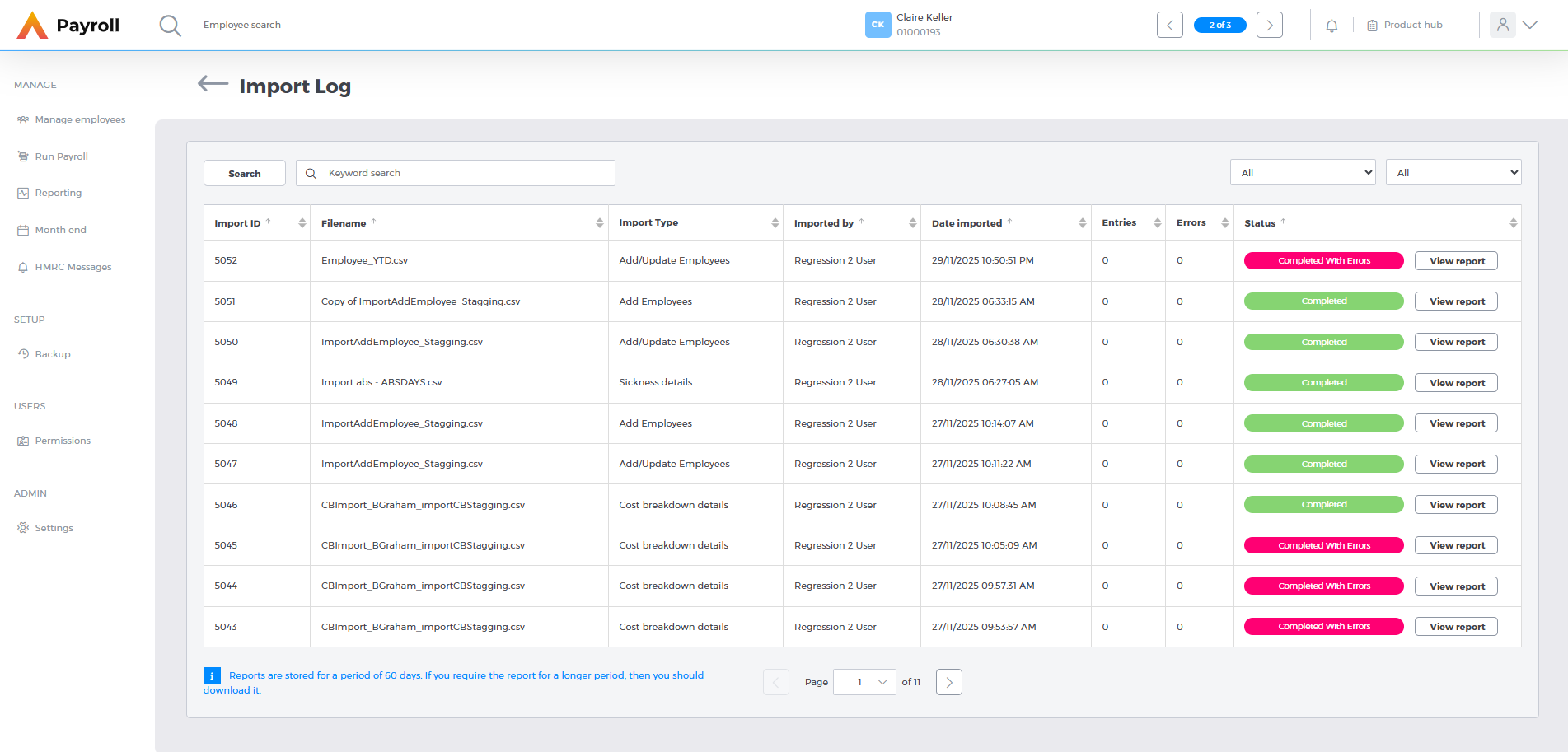The height and width of the screenshot is (752, 1568).
Task: Expand the page number dropdown
Action: coord(864,682)
